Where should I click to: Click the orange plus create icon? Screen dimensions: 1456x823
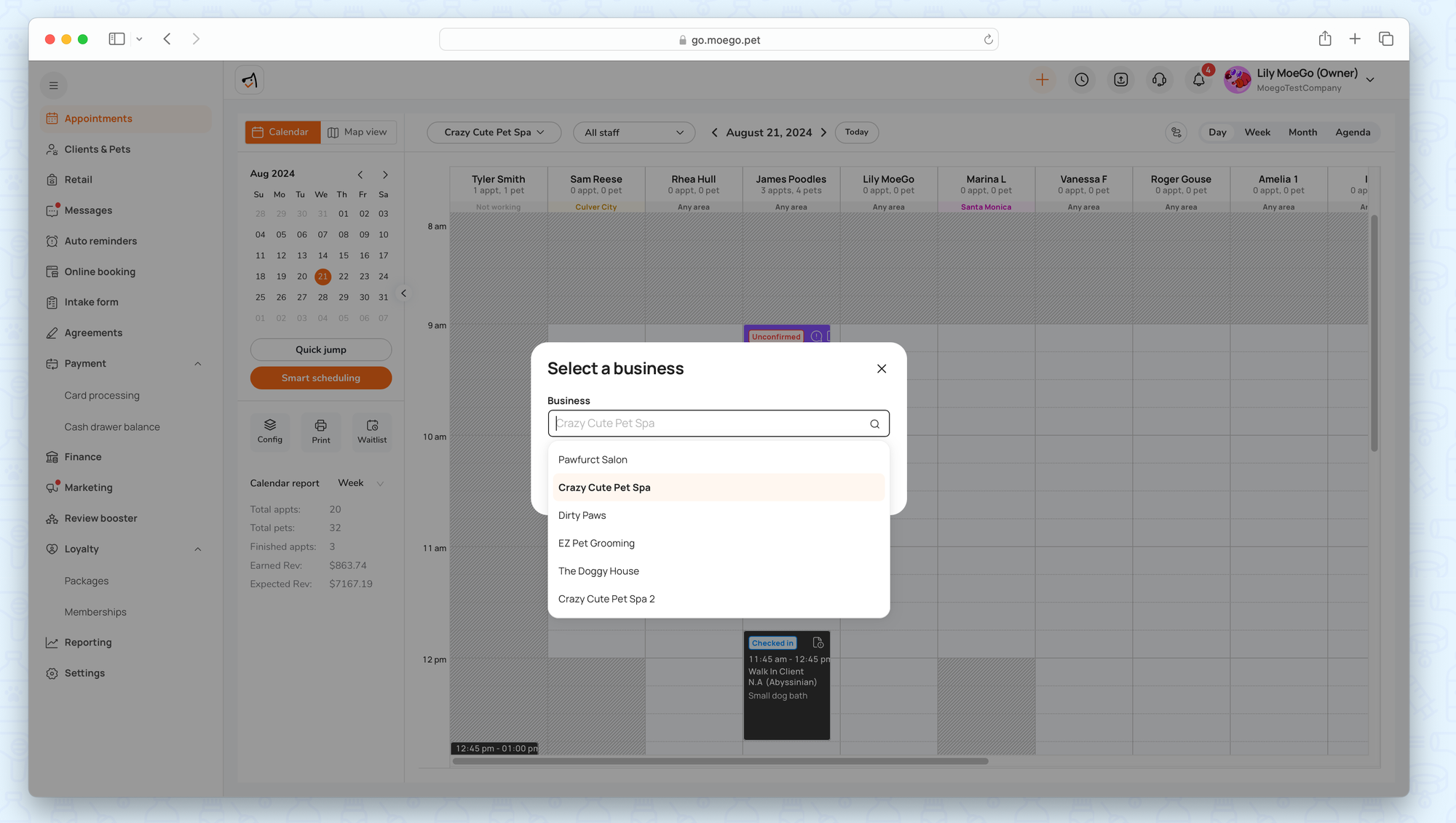[x=1042, y=80]
